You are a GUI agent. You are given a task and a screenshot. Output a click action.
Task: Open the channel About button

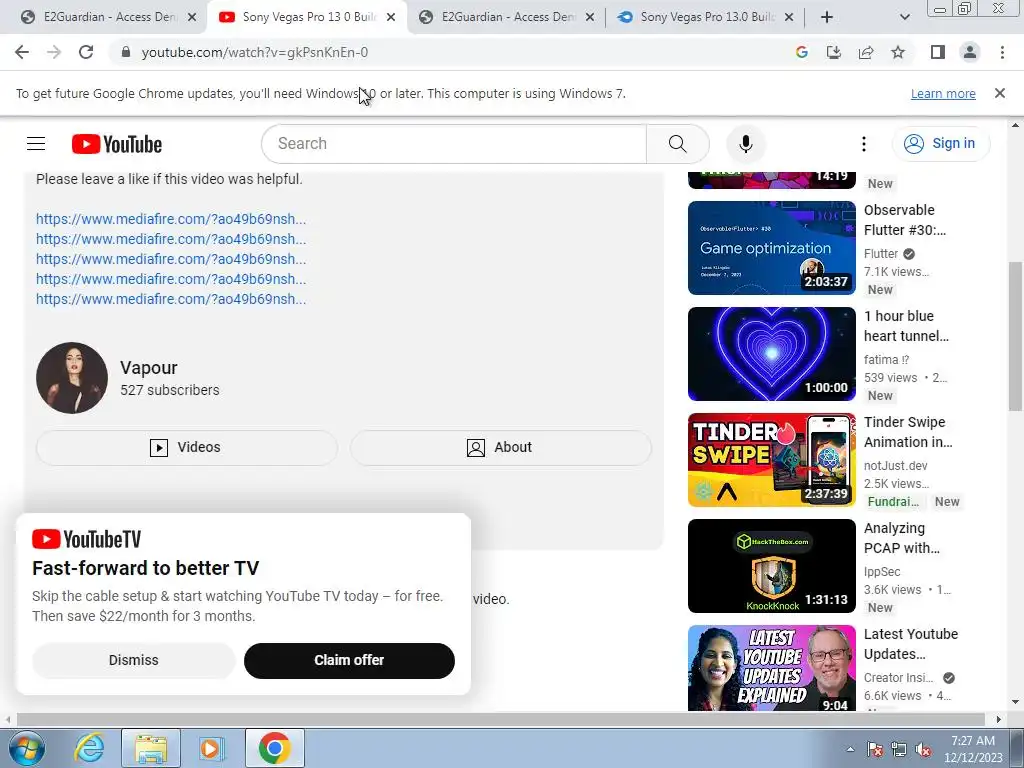(500, 447)
